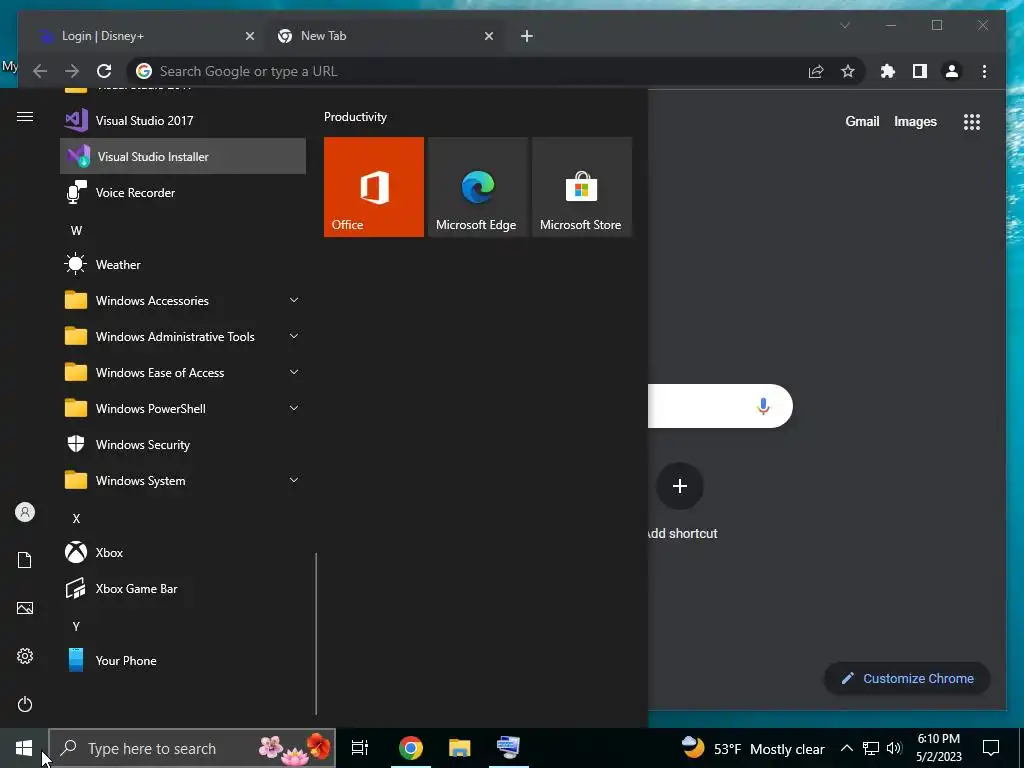Click the Productivity group title
This screenshot has height=768, width=1024.
355,117
